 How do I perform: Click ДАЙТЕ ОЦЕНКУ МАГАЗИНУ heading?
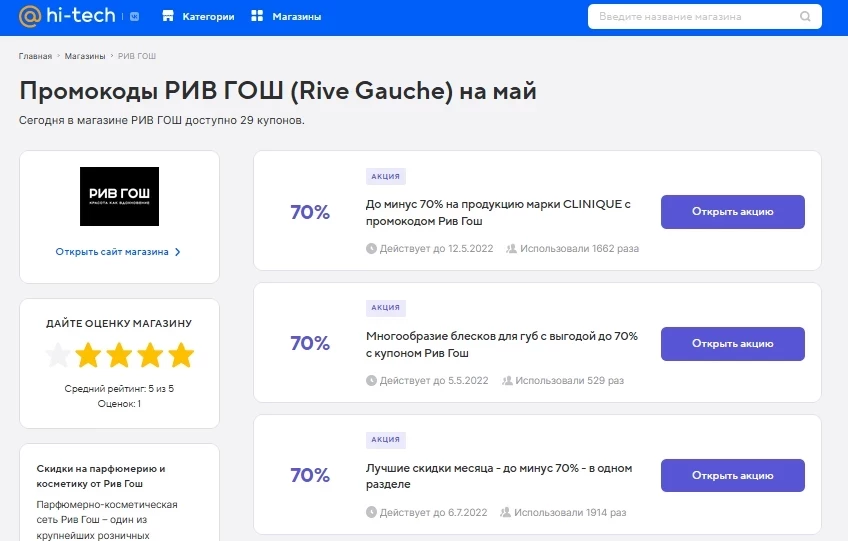pos(119,324)
